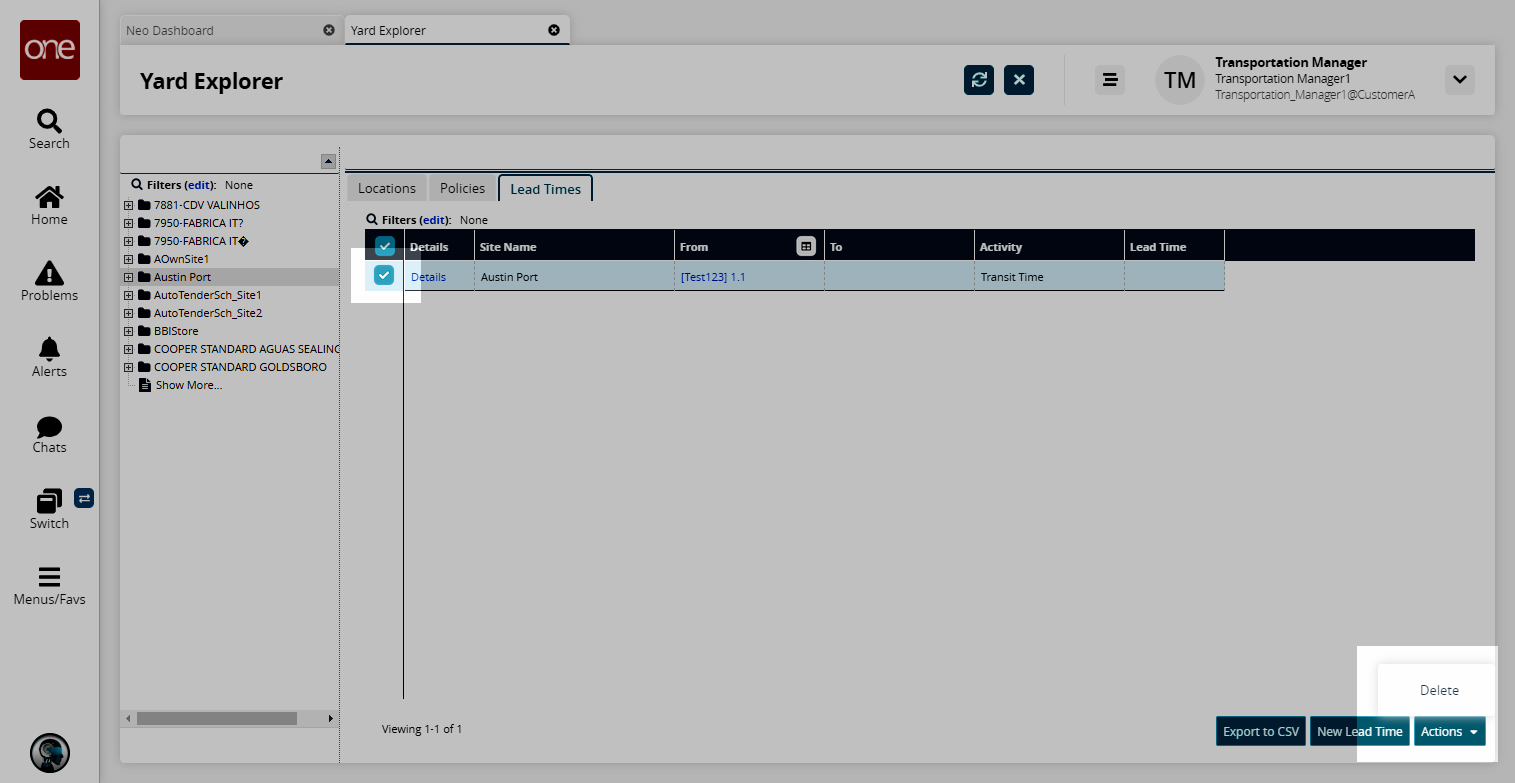Sort by the To column header

pyautogui.click(x=899, y=246)
